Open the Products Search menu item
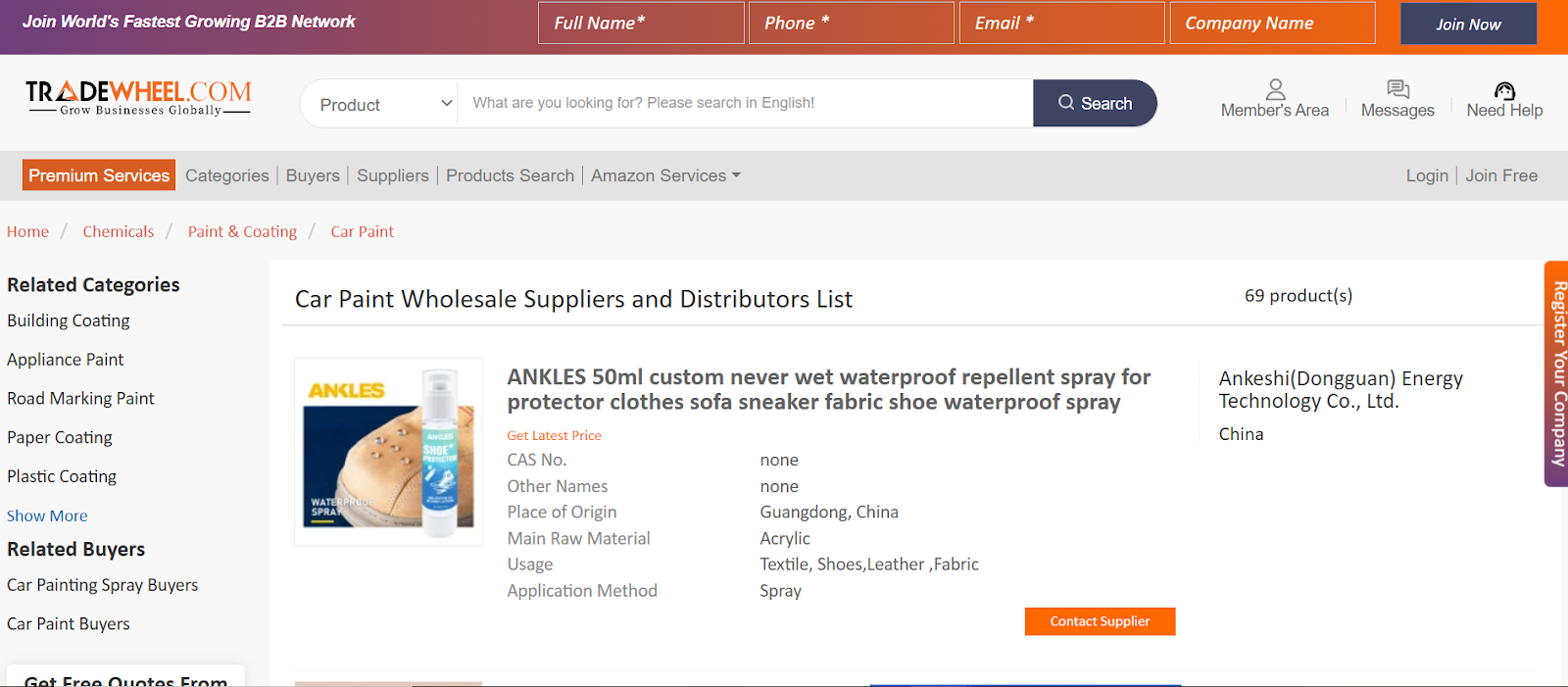This screenshot has height=687, width=1568. point(510,175)
